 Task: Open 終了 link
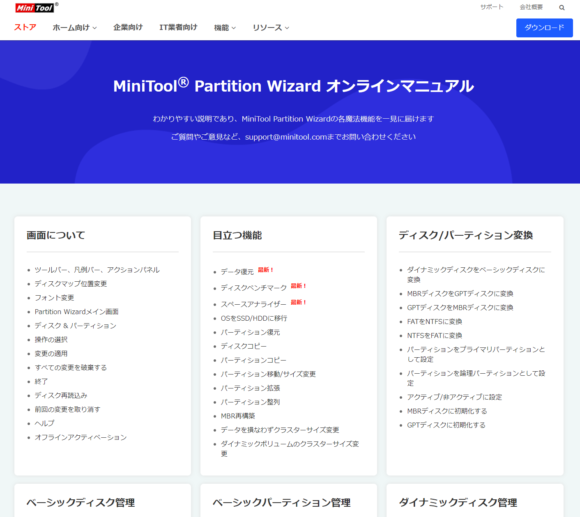click(41, 381)
